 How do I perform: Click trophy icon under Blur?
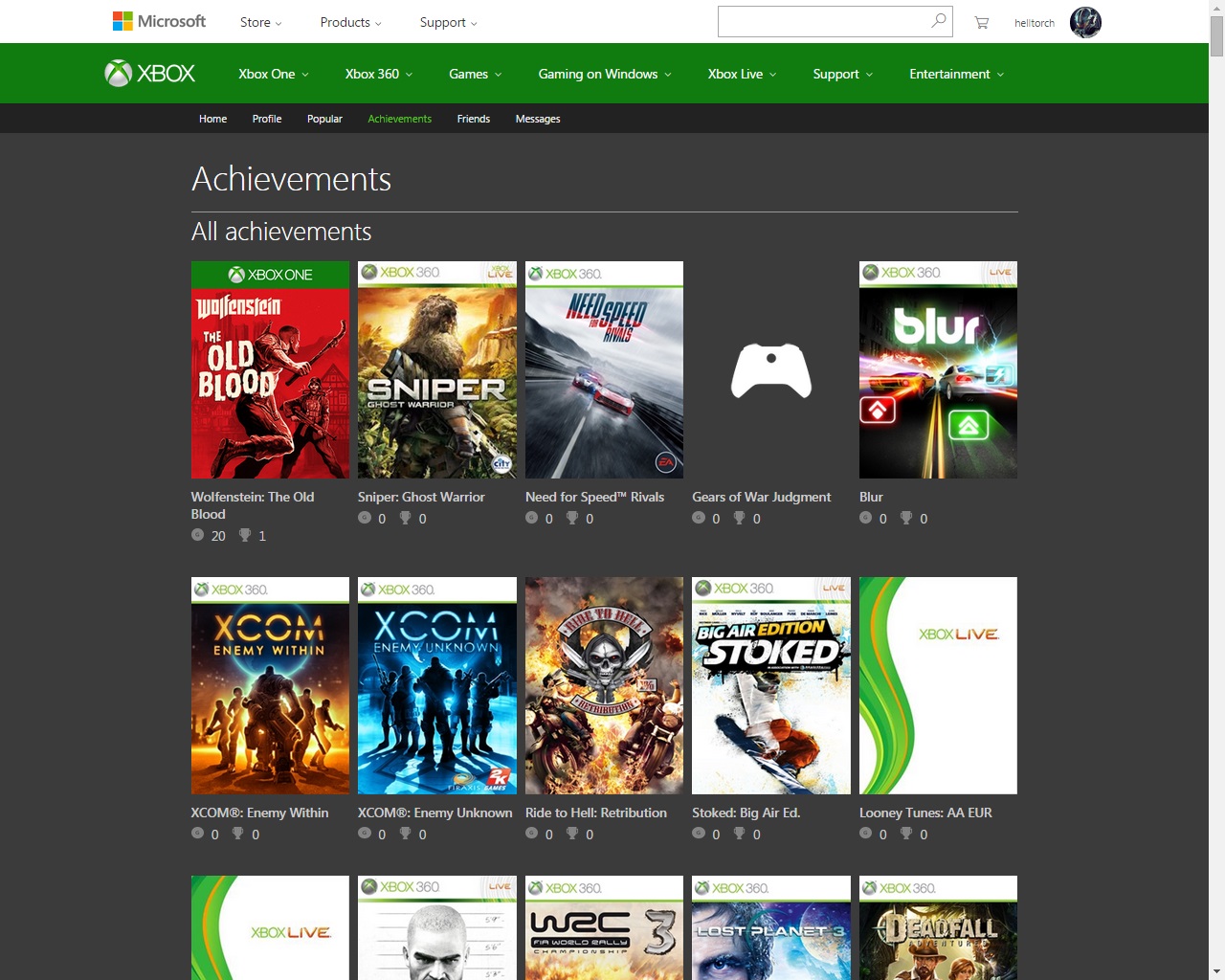pos(906,518)
